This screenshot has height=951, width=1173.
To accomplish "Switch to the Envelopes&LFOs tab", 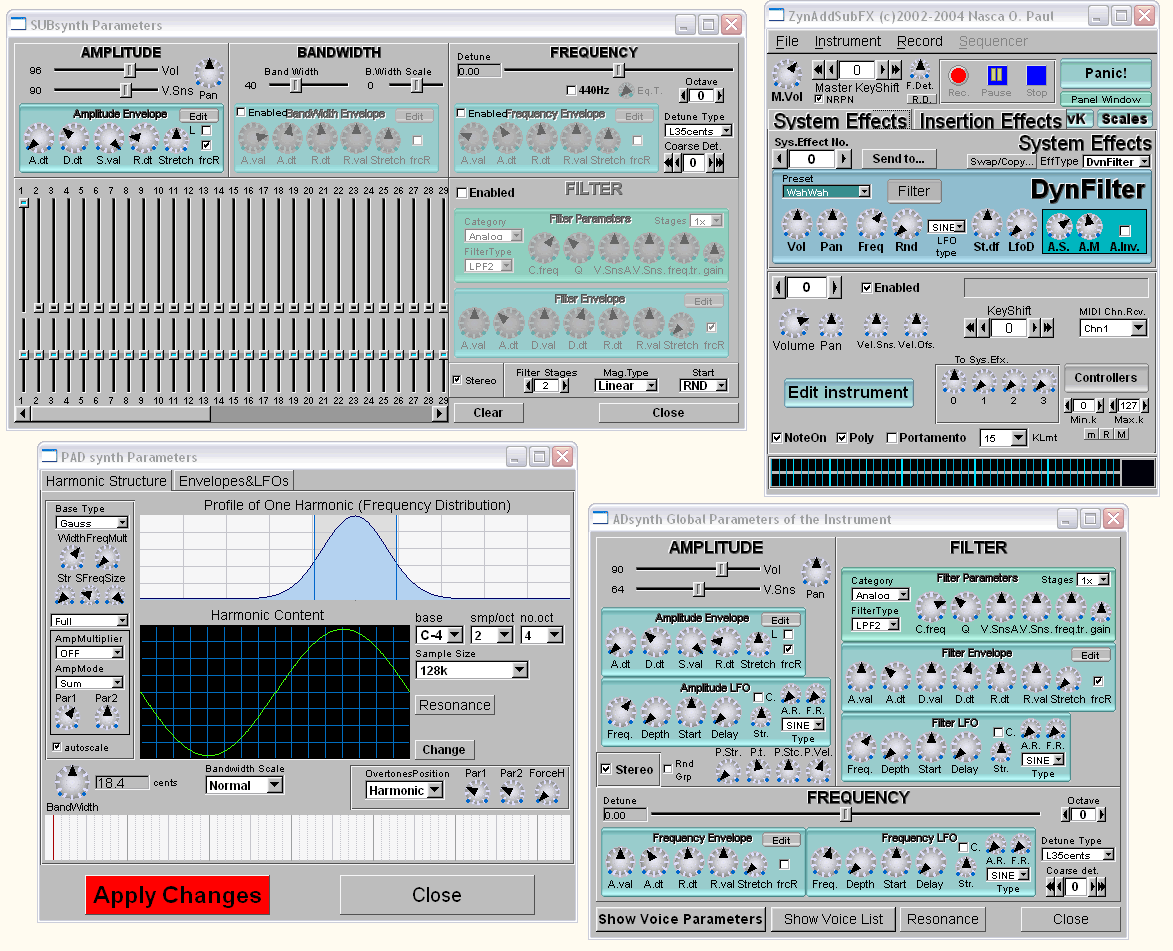I will [x=233, y=481].
